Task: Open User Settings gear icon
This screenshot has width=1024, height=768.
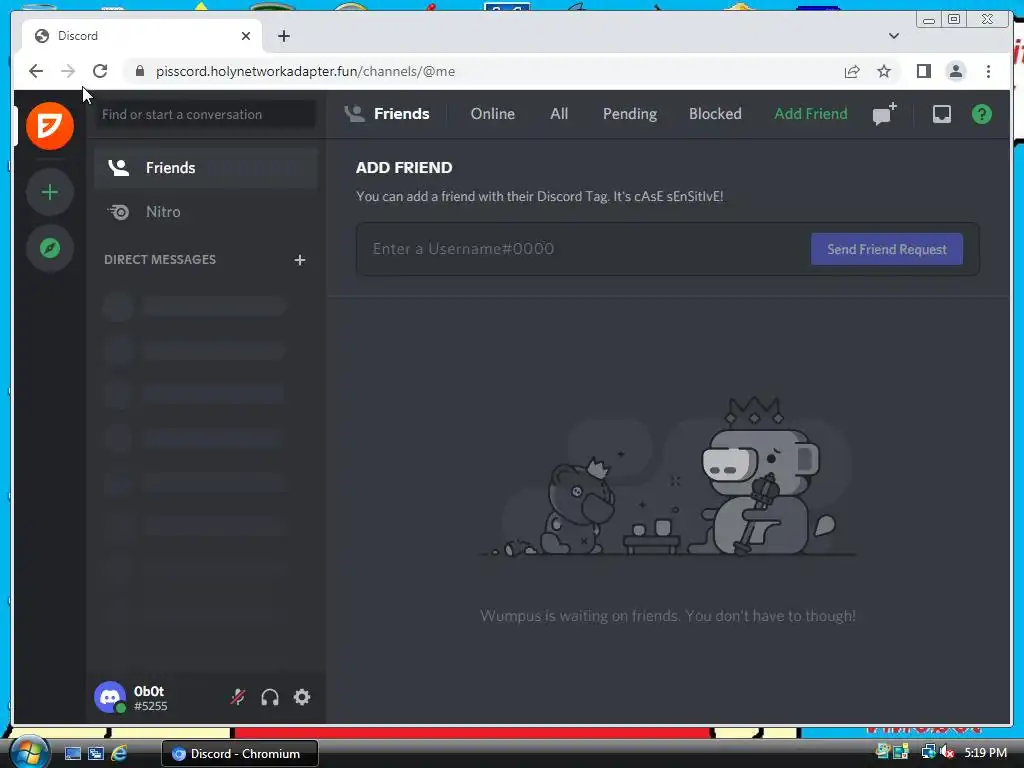Action: (302, 697)
